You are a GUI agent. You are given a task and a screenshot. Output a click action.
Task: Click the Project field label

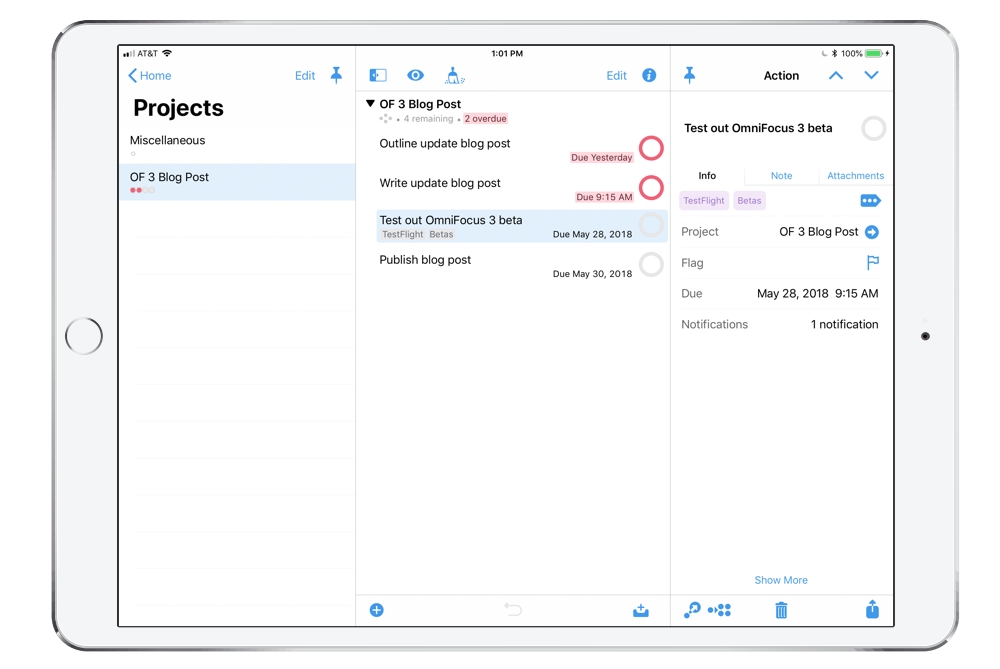pyautogui.click(x=700, y=232)
